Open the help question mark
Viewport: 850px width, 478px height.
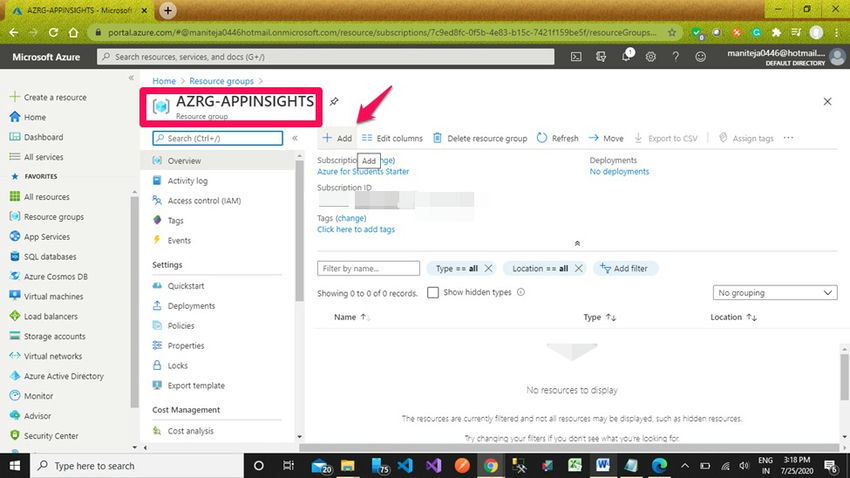point(675,56)
